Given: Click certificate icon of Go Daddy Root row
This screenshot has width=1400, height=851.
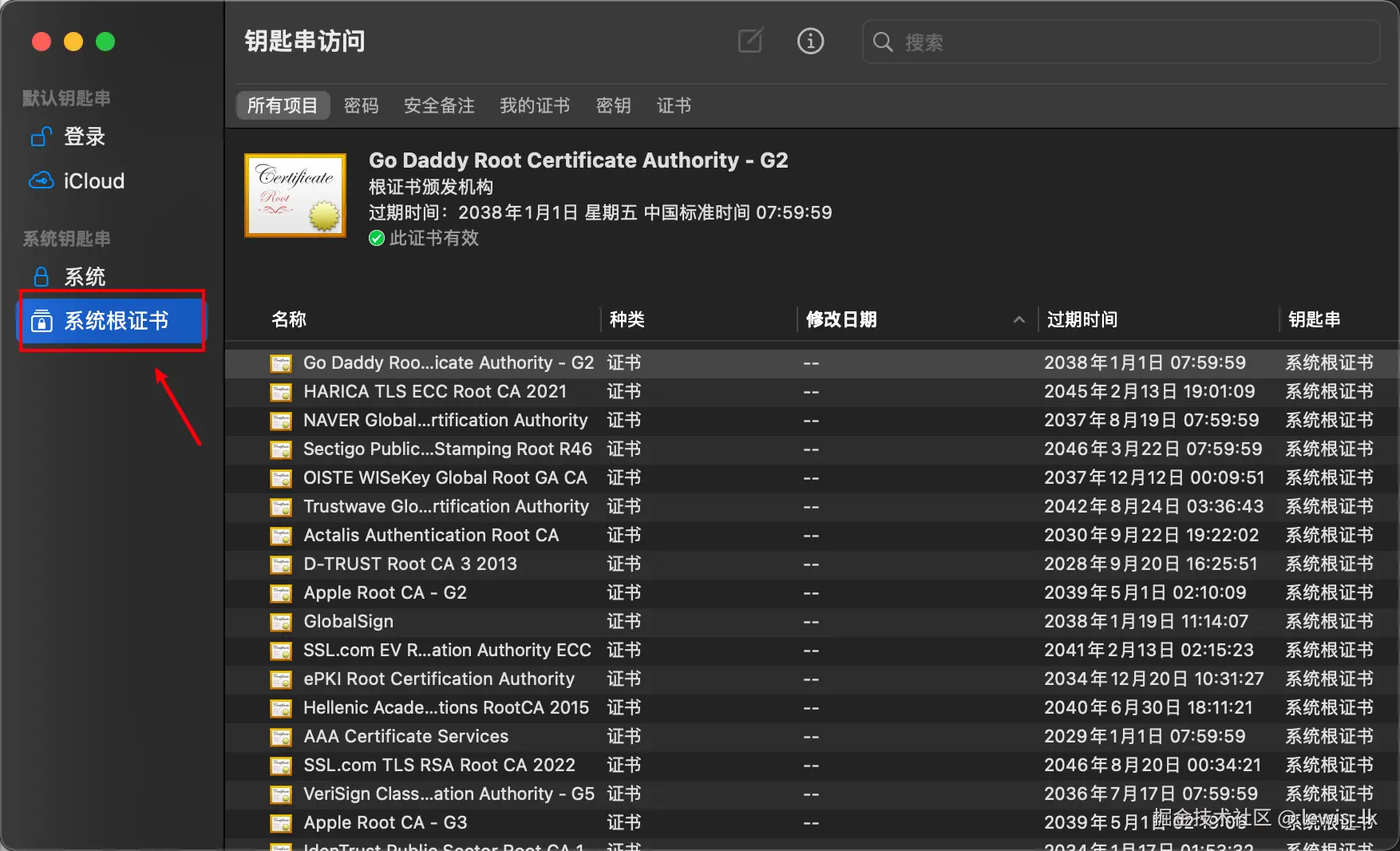Looking at the screenshot, I should tap(281, 363).
